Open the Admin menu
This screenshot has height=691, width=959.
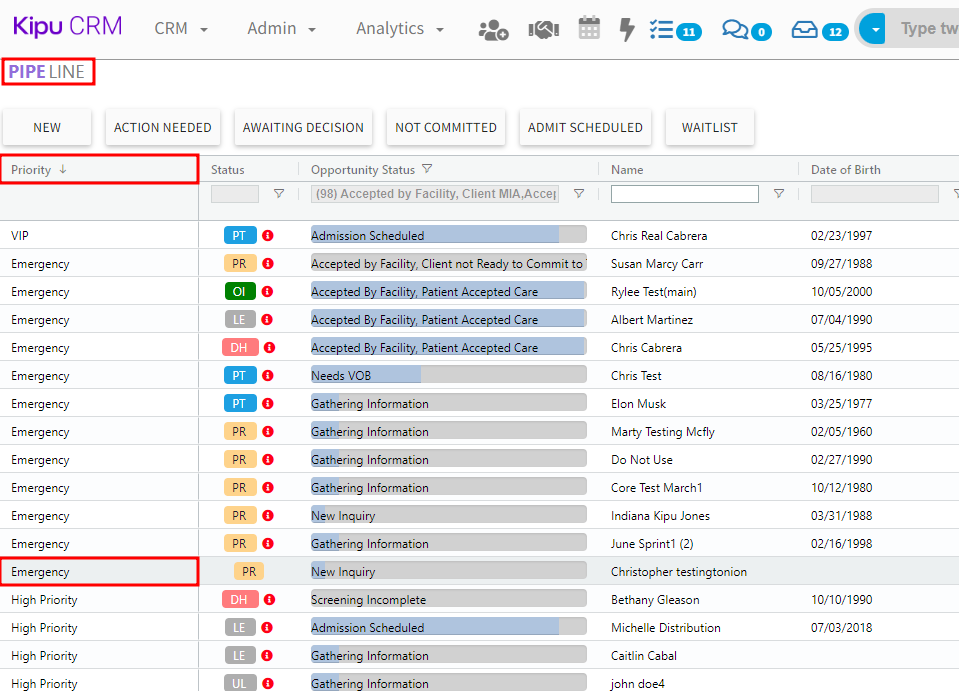(x=281, y=29)
